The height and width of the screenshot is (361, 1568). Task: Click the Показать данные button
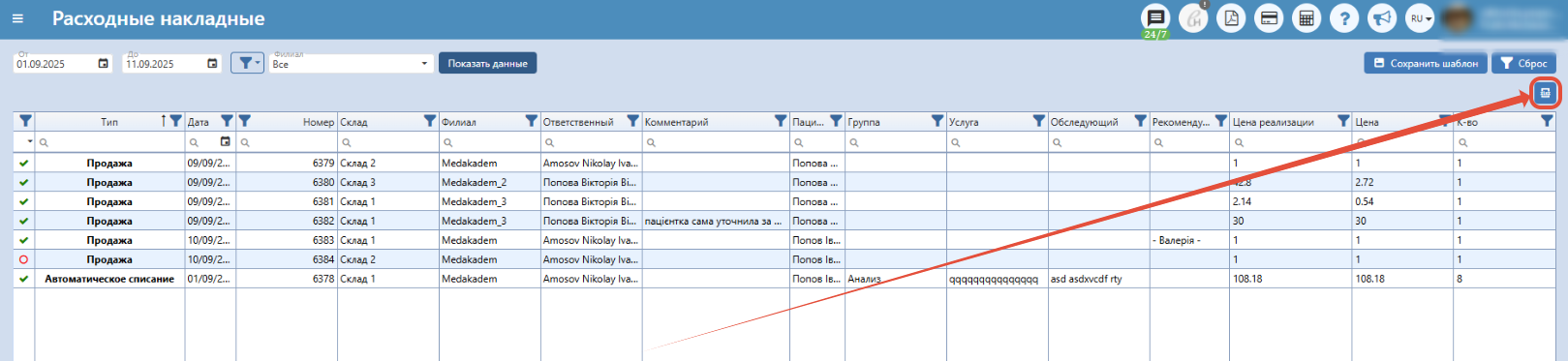[x=487, y=63]
